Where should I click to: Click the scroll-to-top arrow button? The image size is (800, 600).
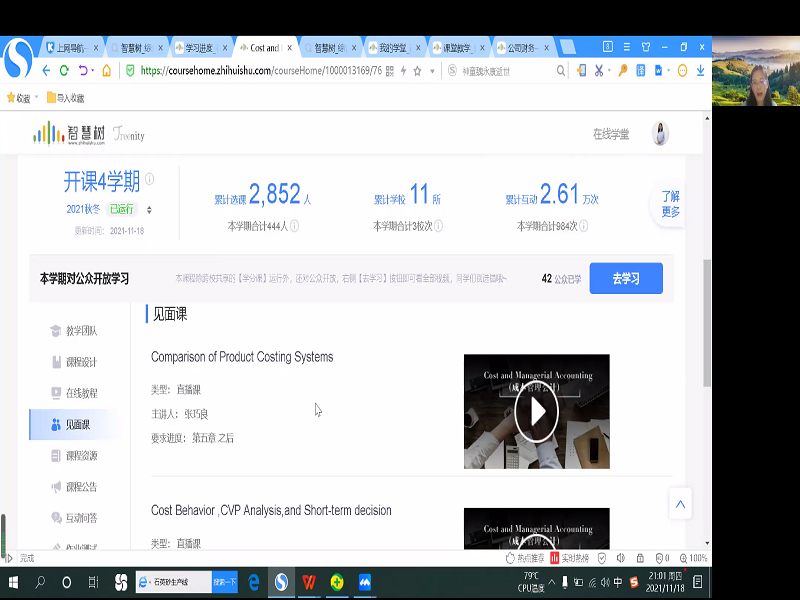(680, 503)
